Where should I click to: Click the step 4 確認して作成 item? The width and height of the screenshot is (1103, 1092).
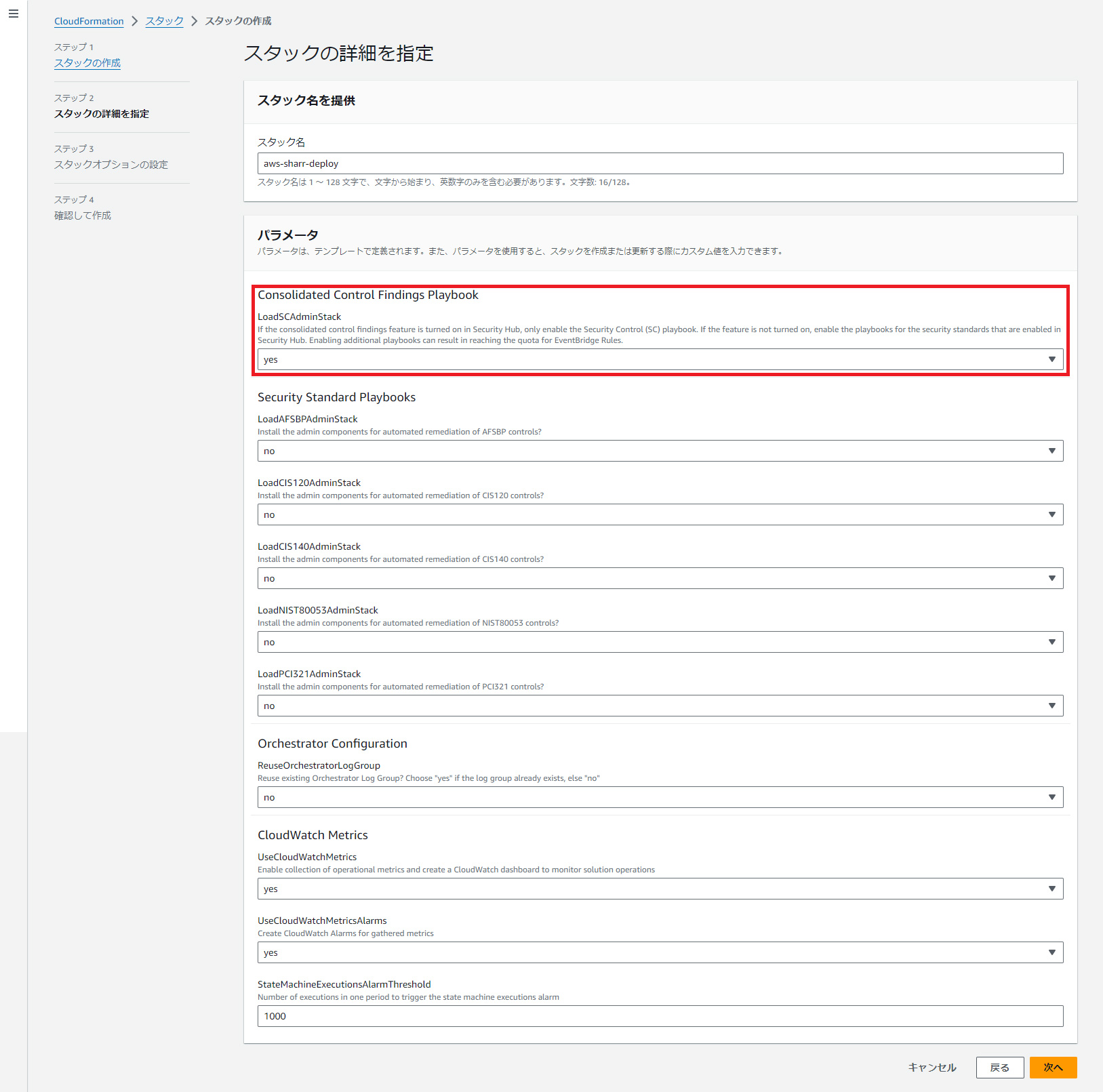click(83, 216)
